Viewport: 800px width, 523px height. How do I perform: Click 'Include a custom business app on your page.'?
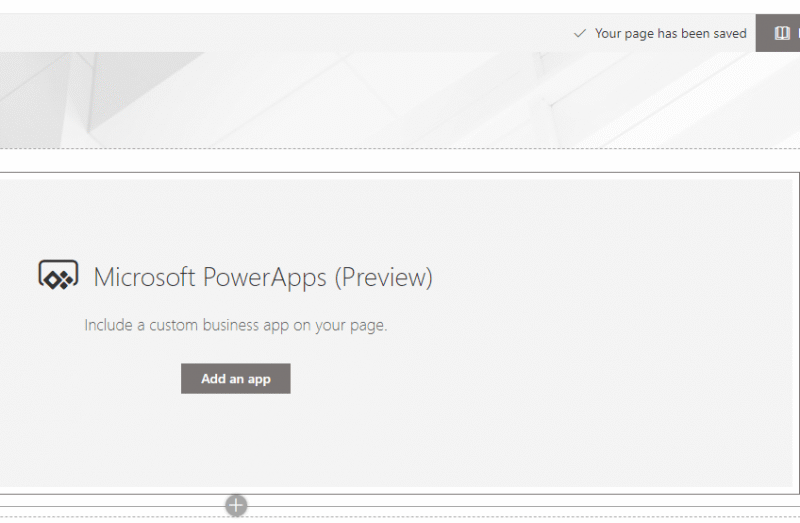tap(236, 325)
